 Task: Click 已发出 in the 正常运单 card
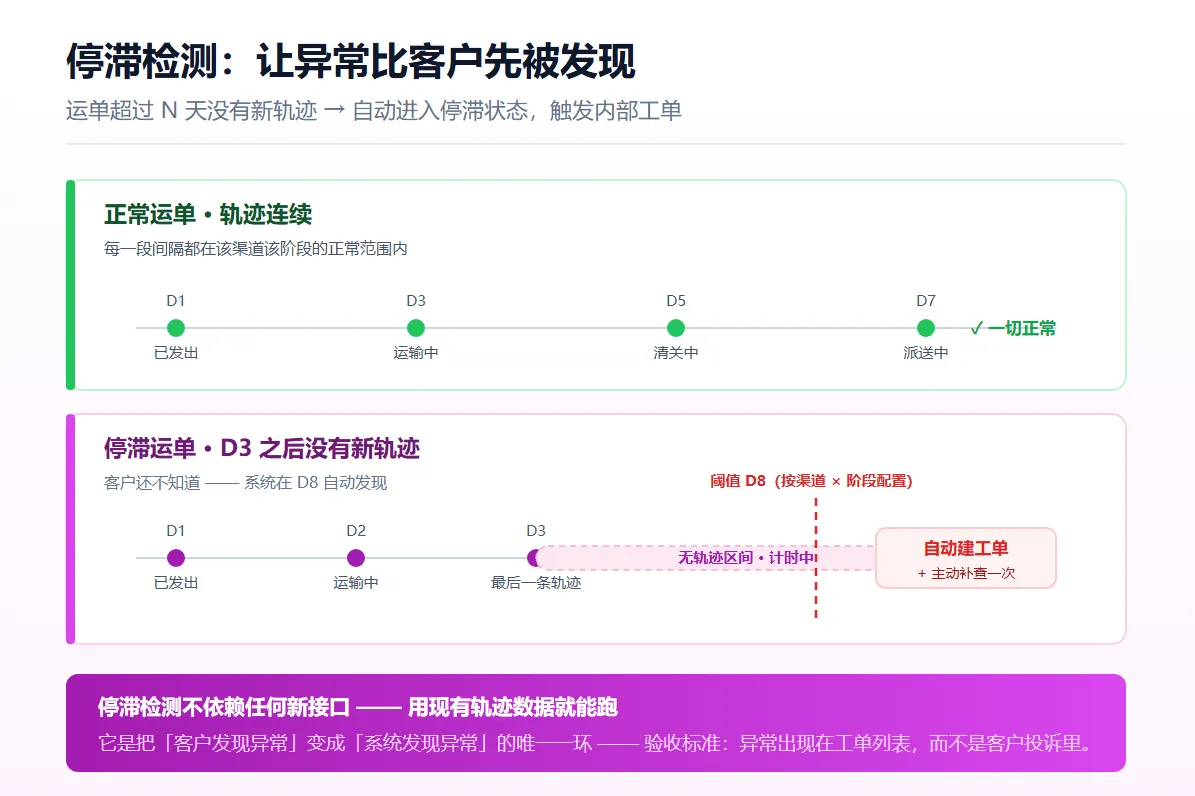click(176, 353)
